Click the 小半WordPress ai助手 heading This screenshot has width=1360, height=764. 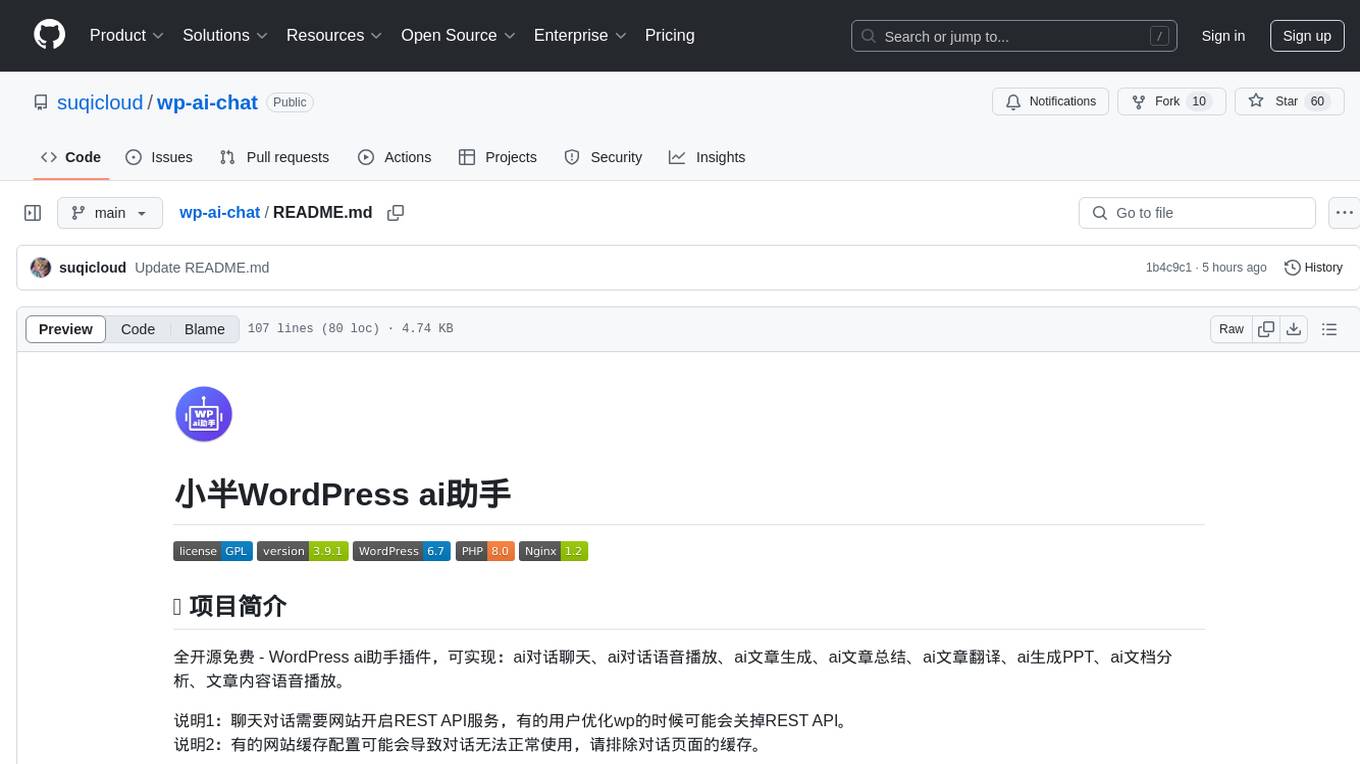coord(342,494)
